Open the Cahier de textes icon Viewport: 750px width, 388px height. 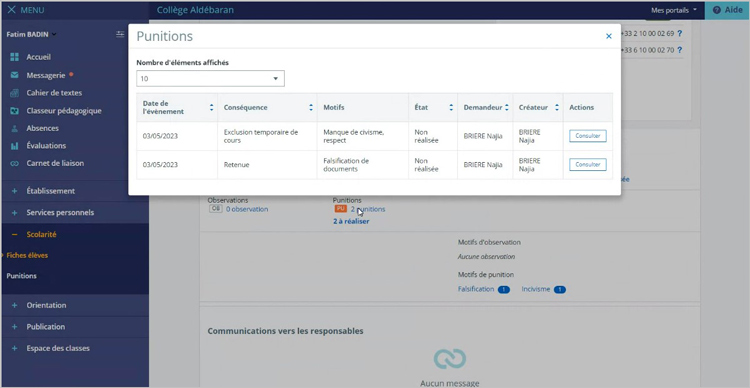14,93
